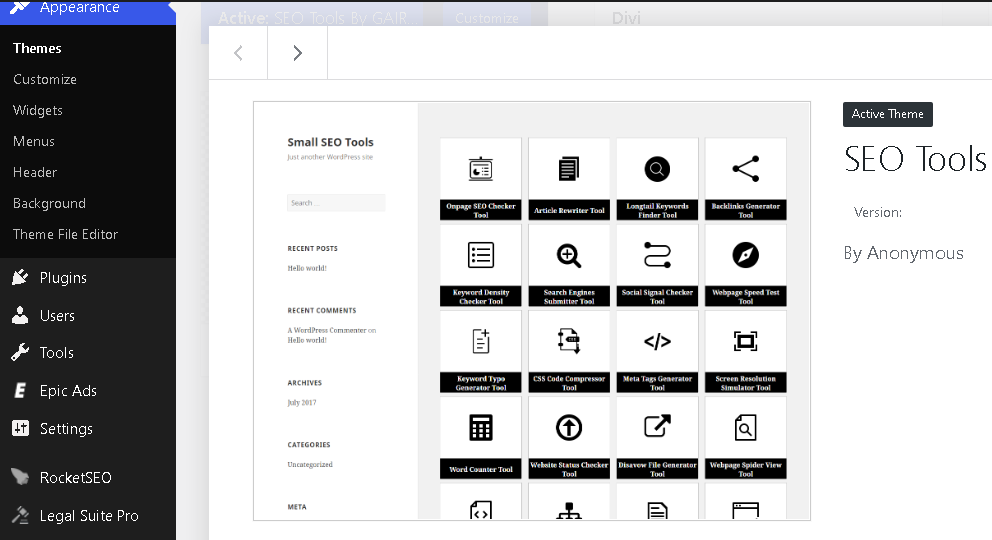Click the Meta Tags Generator code icon
Image resolution: width=992 pixels, height=540 pixels.
pyautogui.click(x=657, y=341)
